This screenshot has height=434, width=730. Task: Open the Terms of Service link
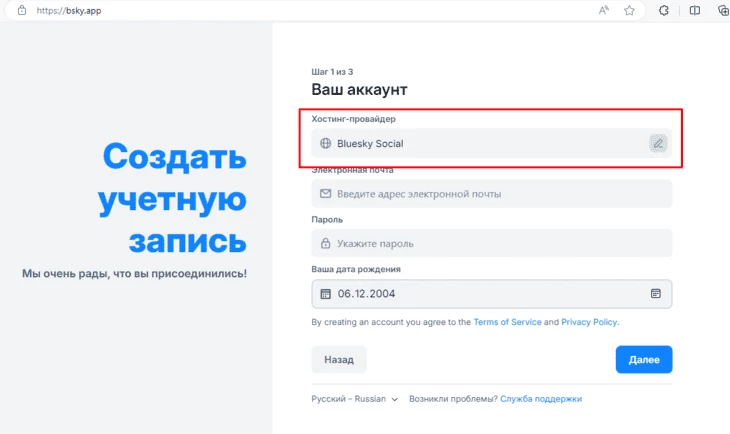pyautogui.click(x=507, y=322)
